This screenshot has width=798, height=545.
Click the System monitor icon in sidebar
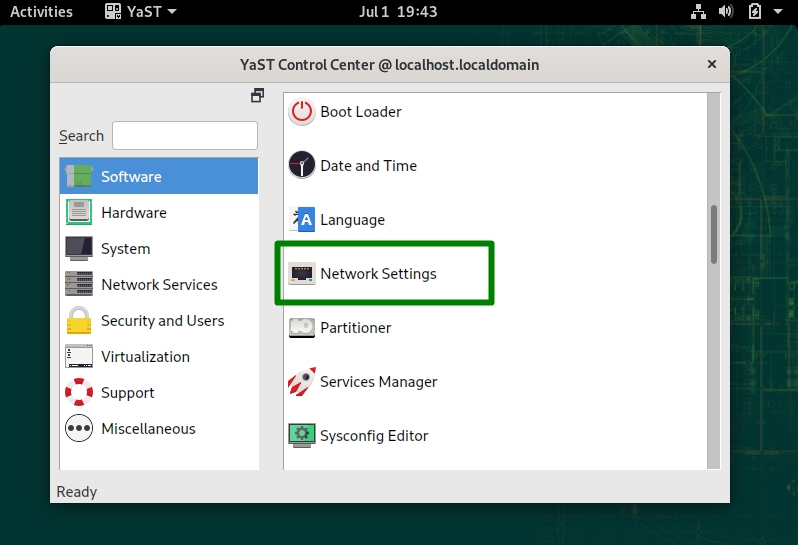[x=79, y=248]
